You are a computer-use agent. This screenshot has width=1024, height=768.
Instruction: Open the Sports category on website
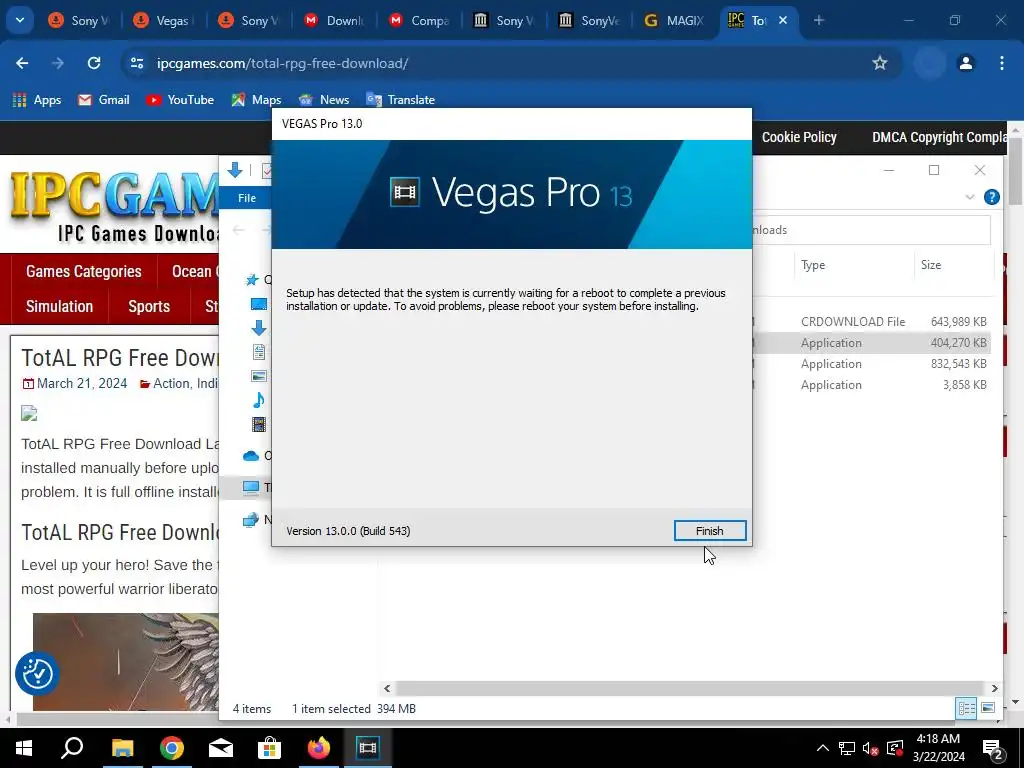[x=149, y=306]
